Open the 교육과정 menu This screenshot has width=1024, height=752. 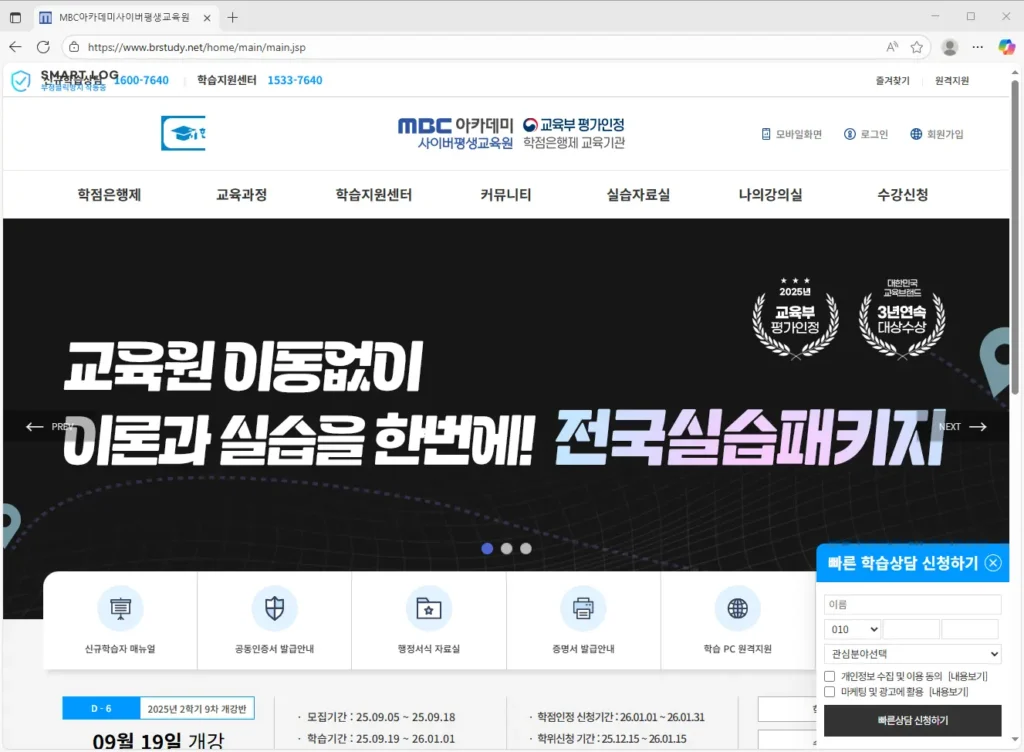pyautogui.click(x=242, y=195)
